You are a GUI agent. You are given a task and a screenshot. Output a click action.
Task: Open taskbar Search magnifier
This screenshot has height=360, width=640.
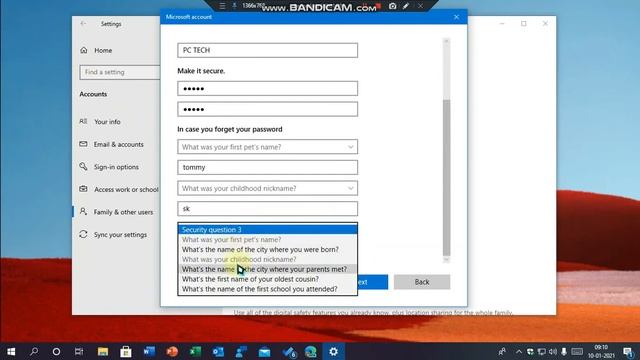pyautogui.click(x=34, y=351)
